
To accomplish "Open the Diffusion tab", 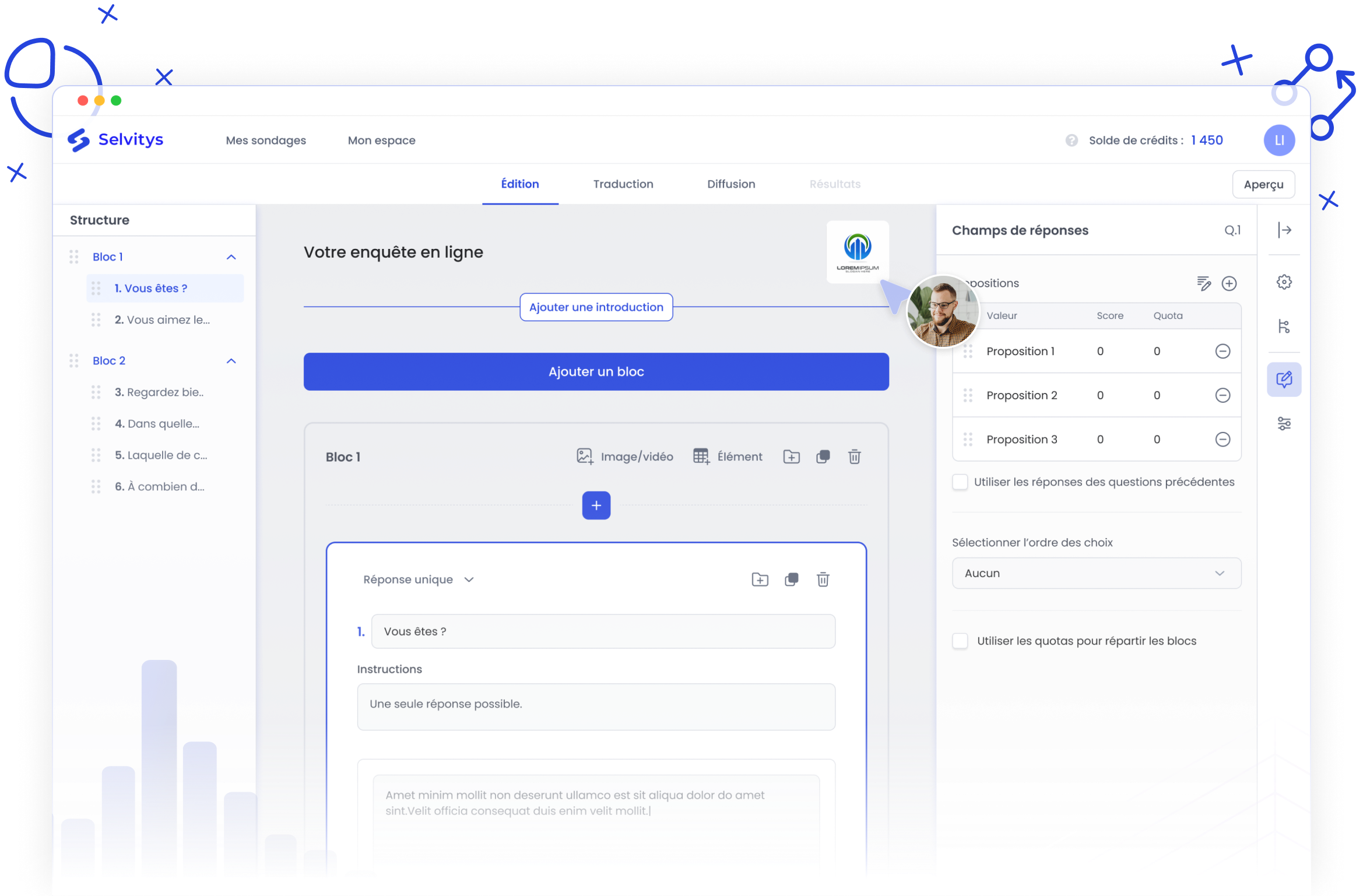I will pos(730,184).
